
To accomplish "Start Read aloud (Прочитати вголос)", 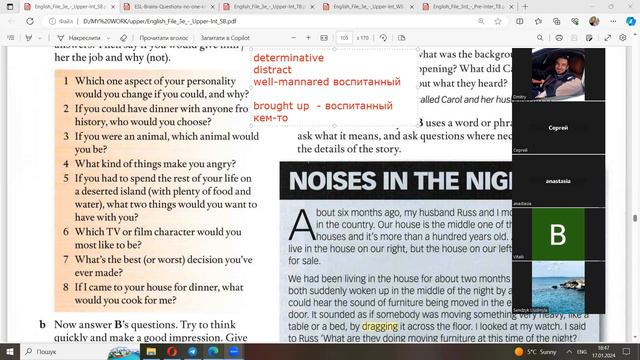I will point(164,38).
